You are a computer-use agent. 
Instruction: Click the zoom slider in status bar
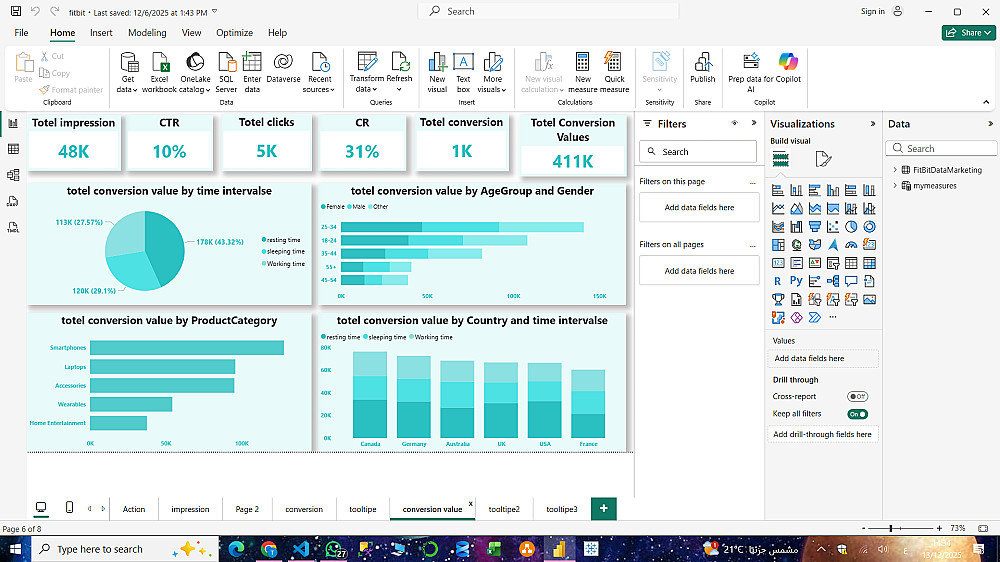coord(891,528)
